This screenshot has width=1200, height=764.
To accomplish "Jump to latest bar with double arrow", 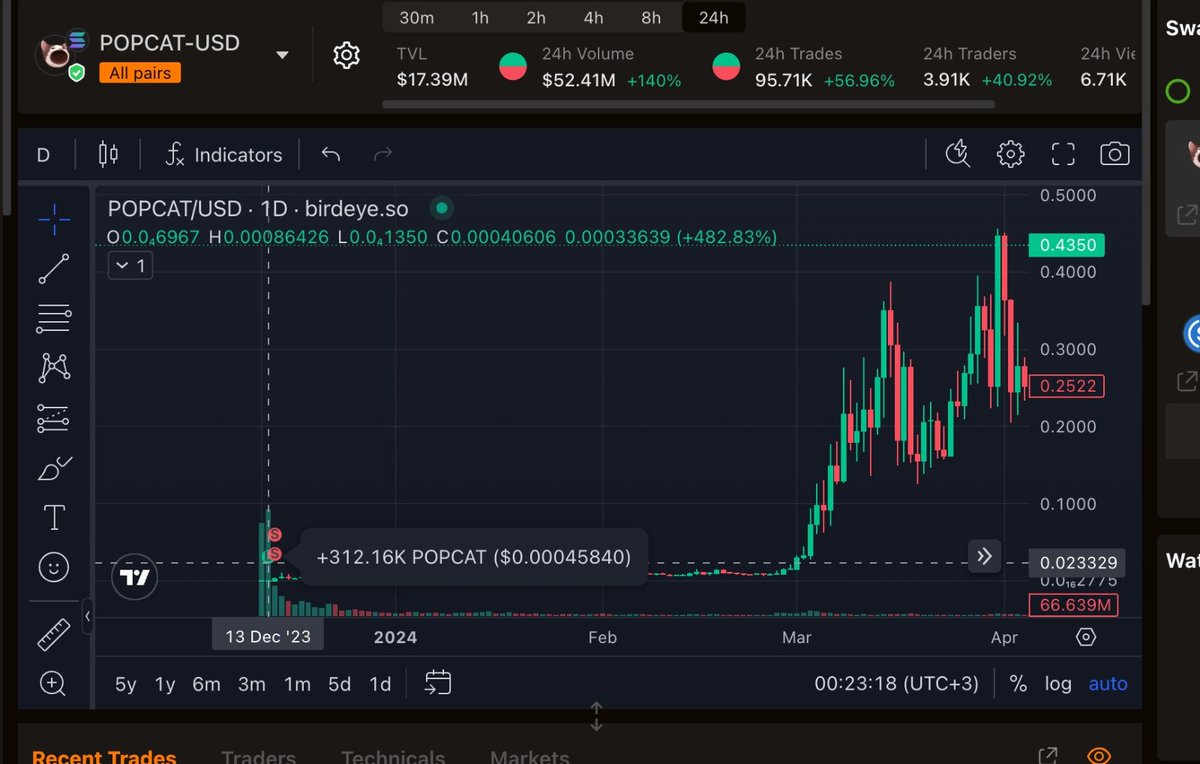I will [x=985, y=557].
